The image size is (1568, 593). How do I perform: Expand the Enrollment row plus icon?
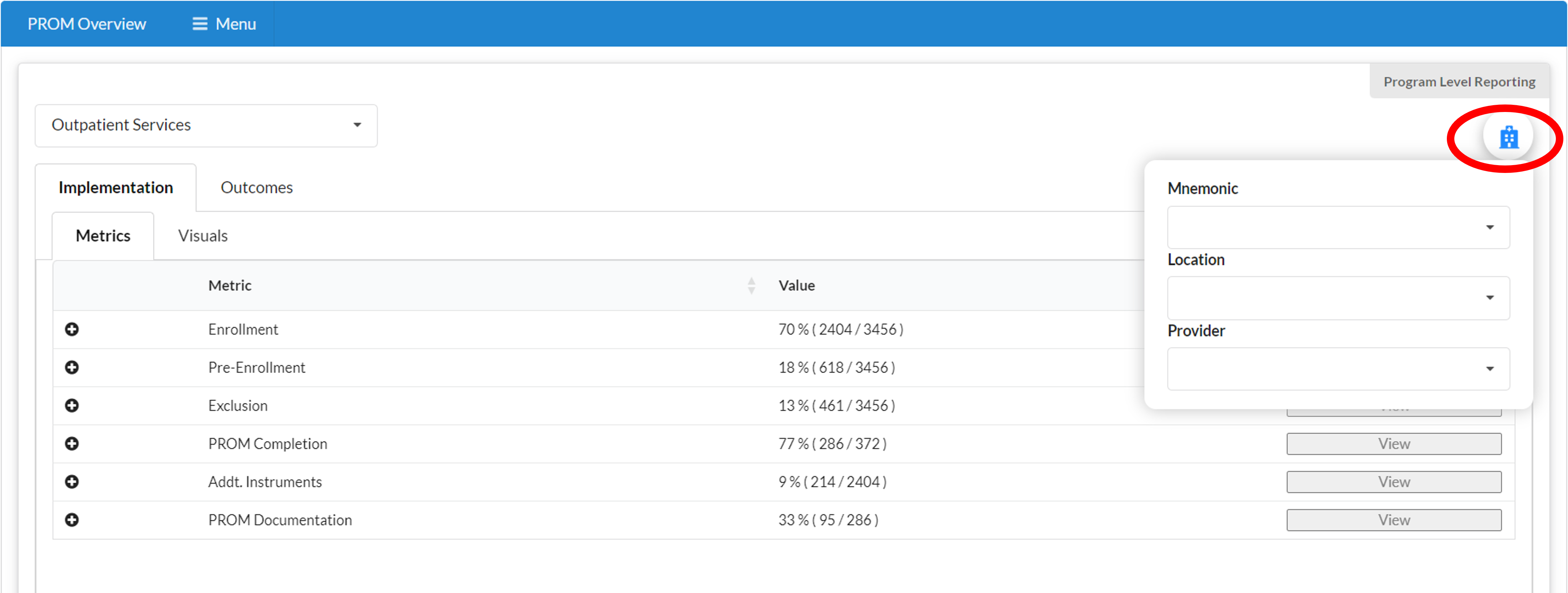pyautogui.click(x=72, y=329)
